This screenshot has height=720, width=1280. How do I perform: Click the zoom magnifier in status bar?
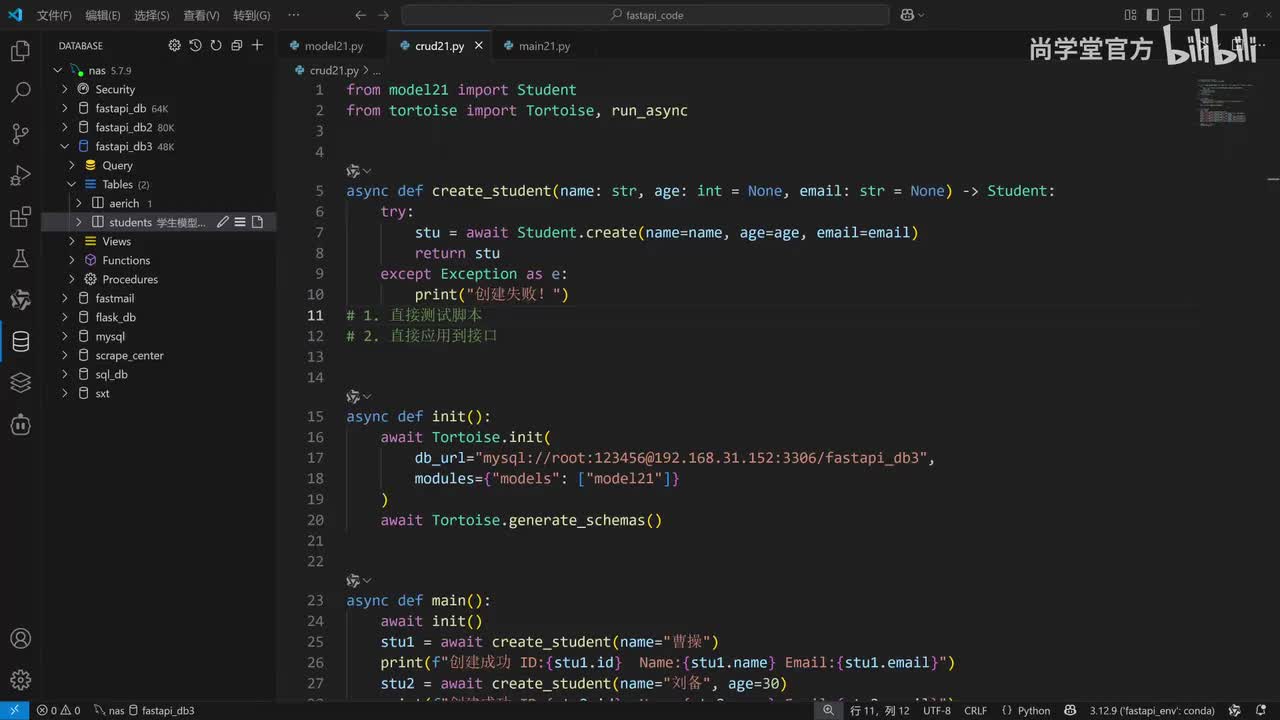click(x=829, y=710)
